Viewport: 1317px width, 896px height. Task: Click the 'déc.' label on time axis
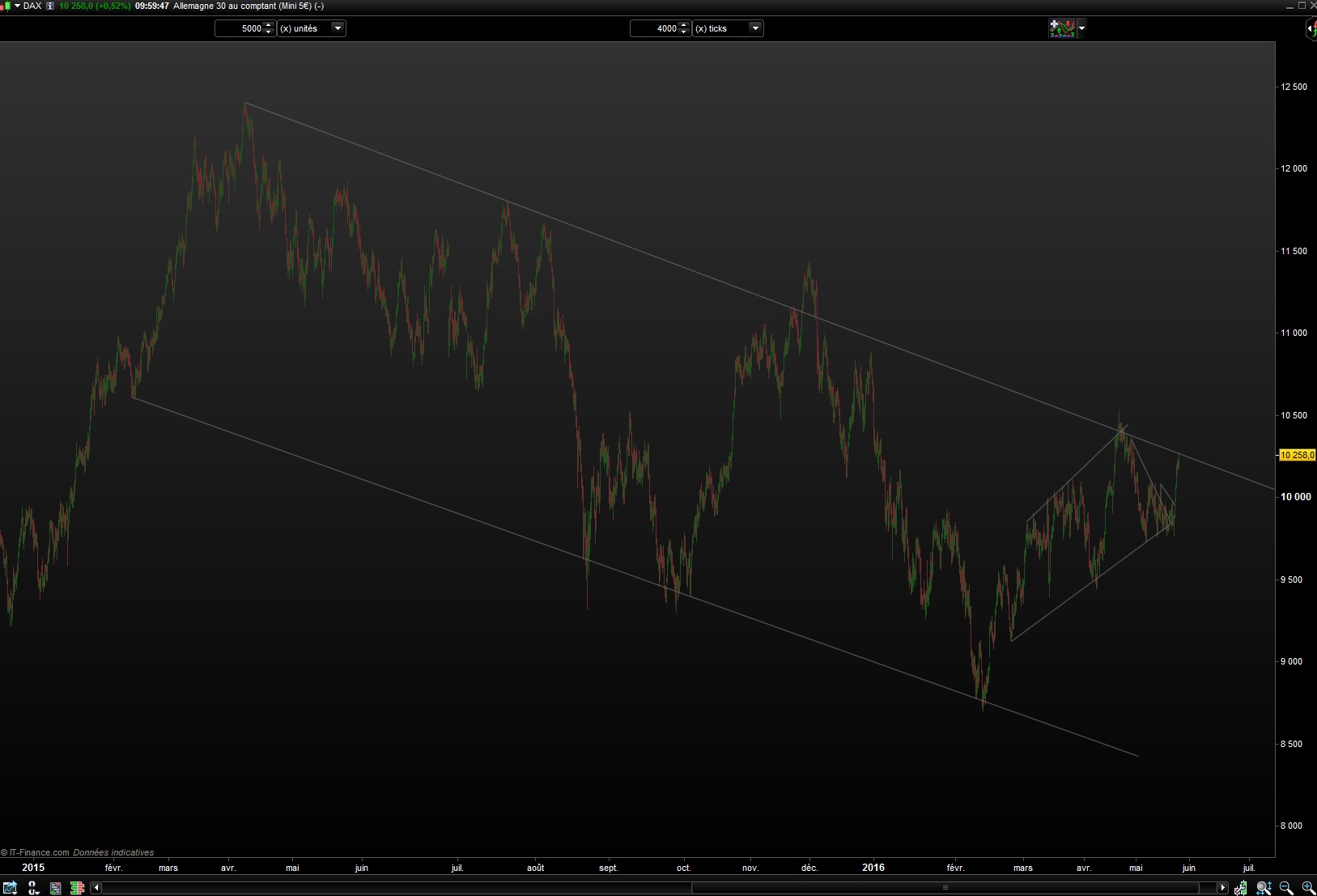(x=809, y=868)
